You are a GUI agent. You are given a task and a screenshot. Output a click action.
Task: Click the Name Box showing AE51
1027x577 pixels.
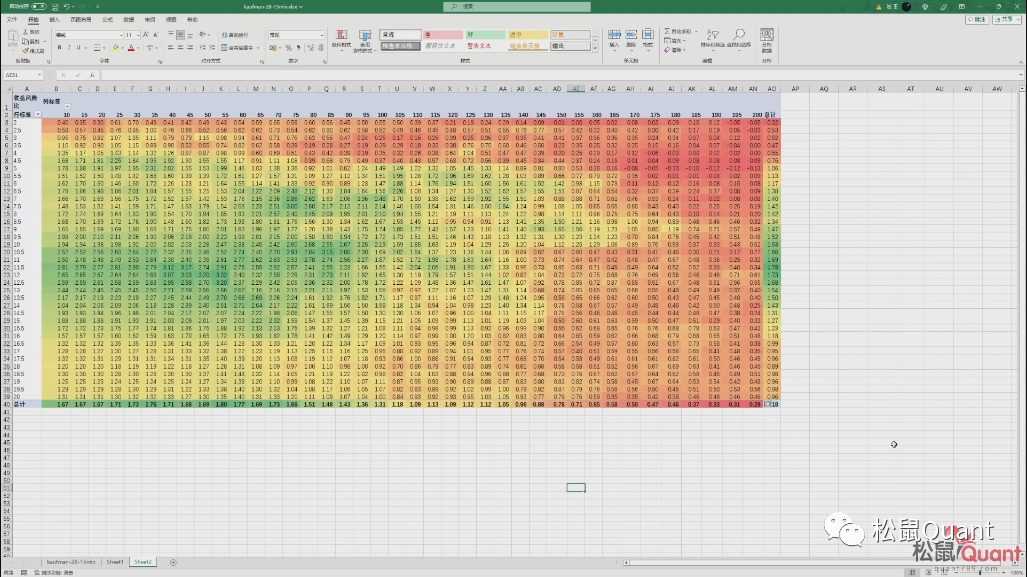(23, 75)
